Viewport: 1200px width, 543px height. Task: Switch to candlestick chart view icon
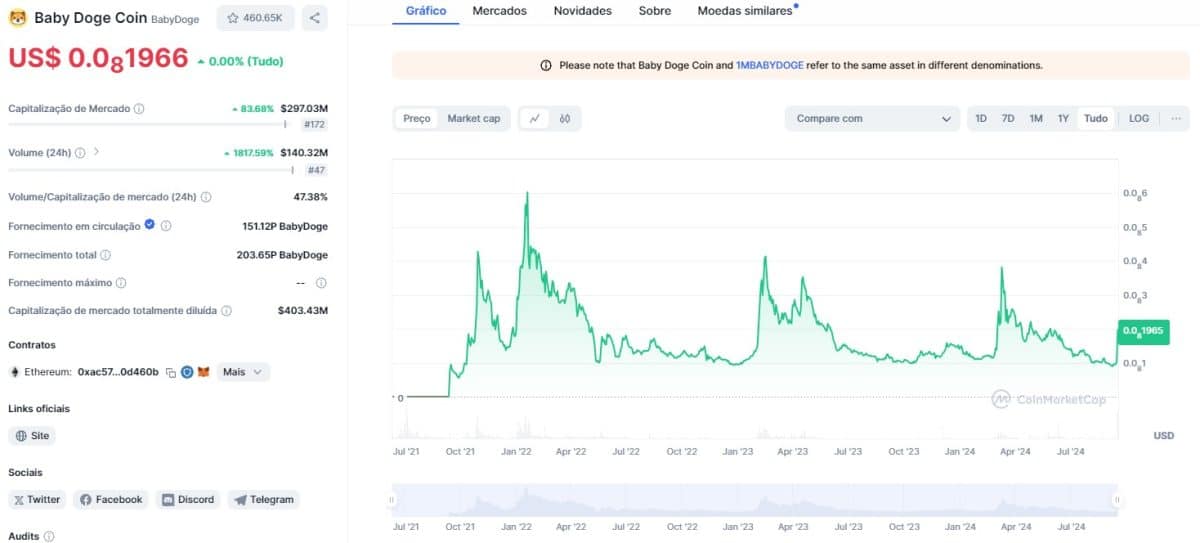pos(565,118)
